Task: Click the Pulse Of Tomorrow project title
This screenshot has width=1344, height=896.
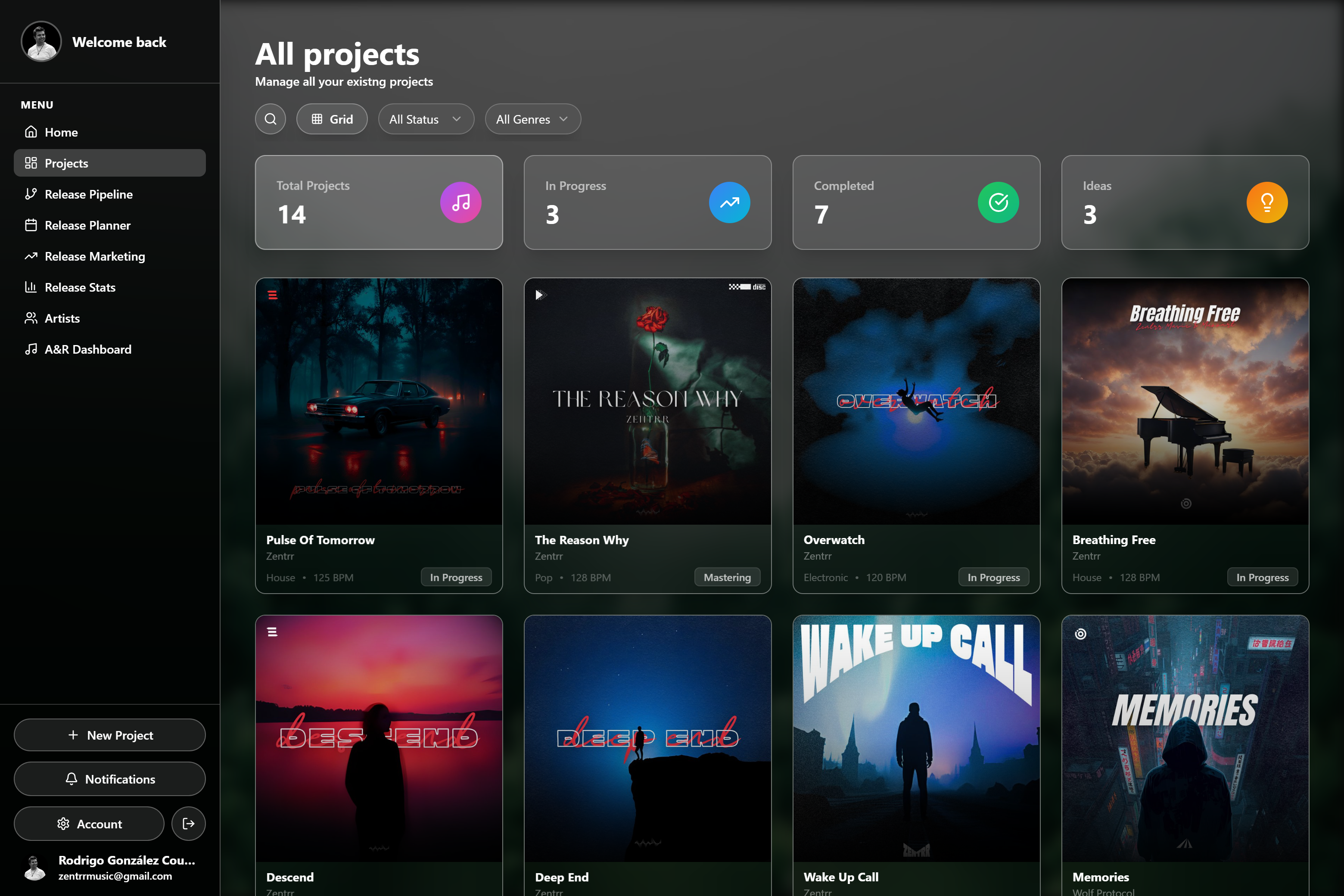Action: (x=320, y=539)
